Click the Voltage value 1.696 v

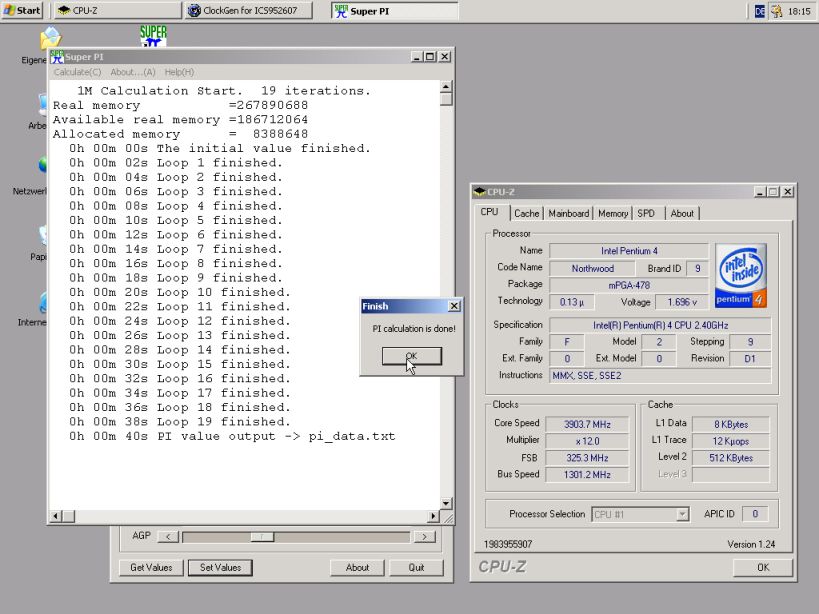[682, 302]
